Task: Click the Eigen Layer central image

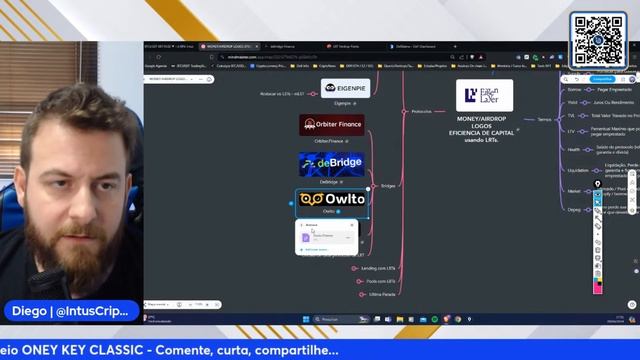Action: (x=484, y=95)
